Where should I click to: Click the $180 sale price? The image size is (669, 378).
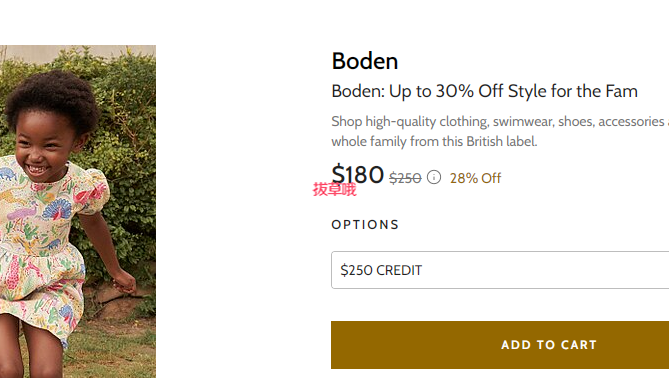coord(358,174)
